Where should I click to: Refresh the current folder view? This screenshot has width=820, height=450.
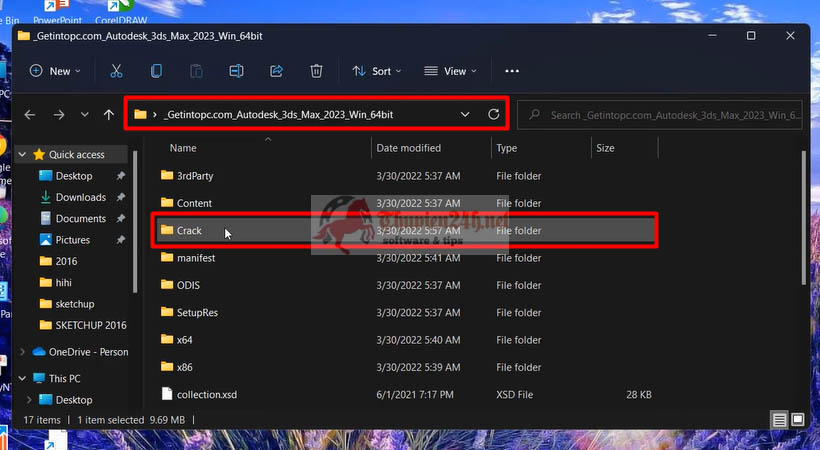click(493, 115)
